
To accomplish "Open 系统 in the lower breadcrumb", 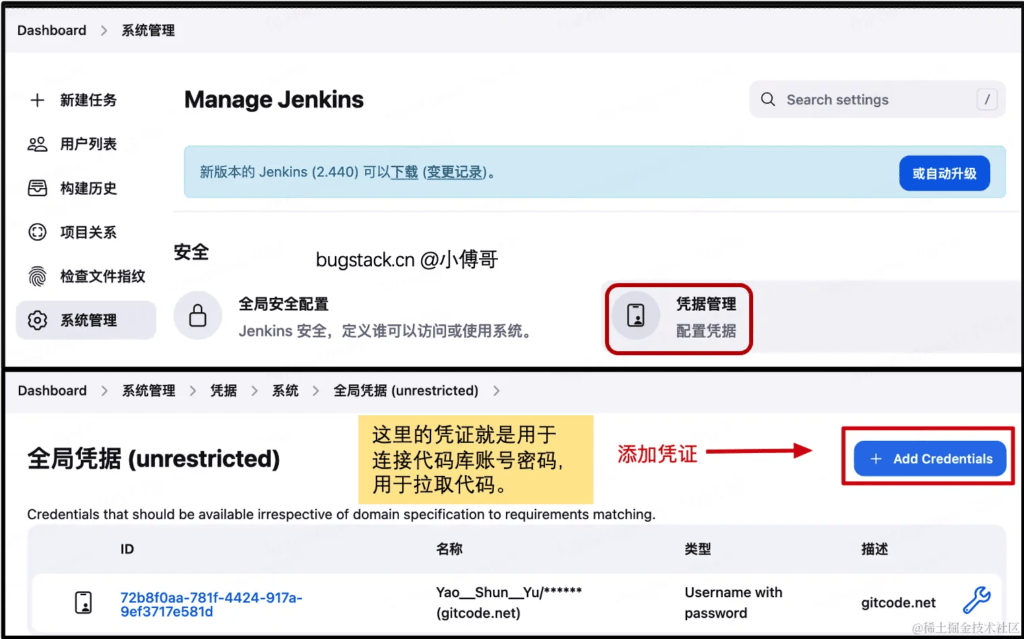I will pyautogui.click(x=285, y=391).
